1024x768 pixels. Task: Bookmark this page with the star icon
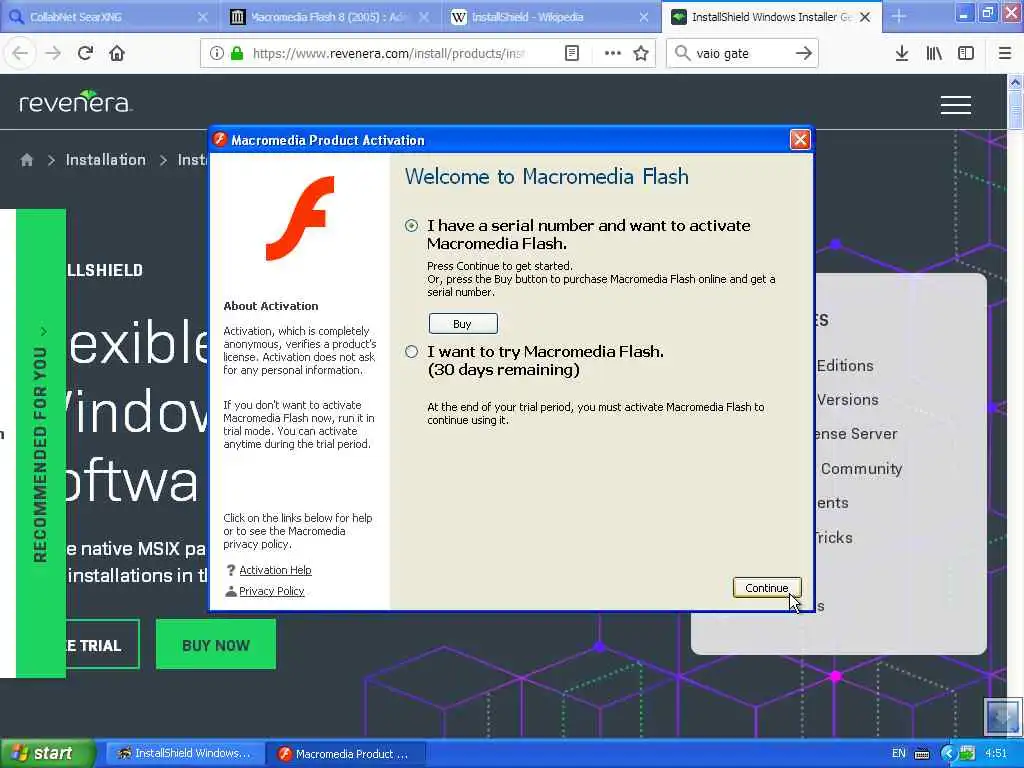[641, 53]
